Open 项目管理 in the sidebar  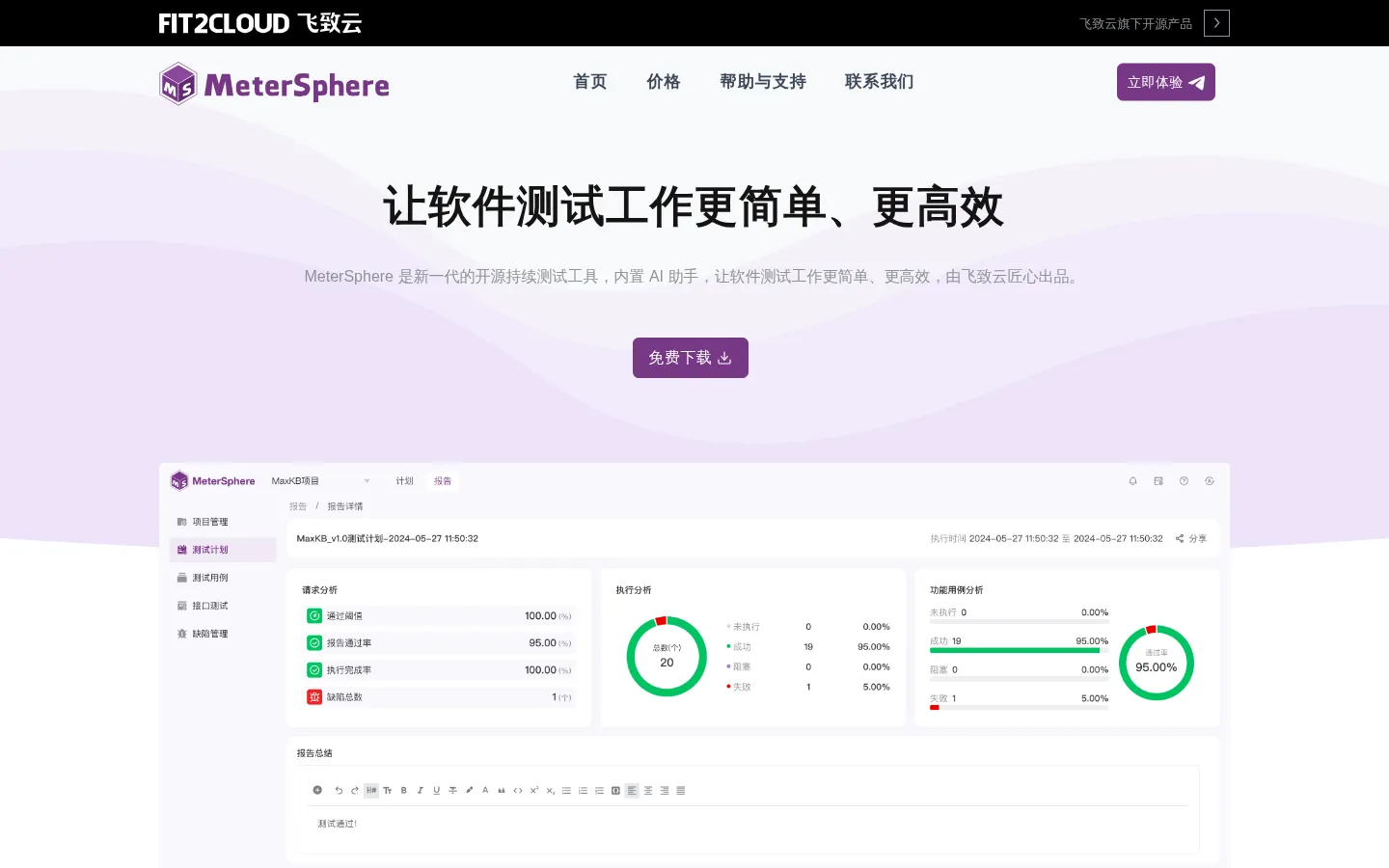coord(203,522)
